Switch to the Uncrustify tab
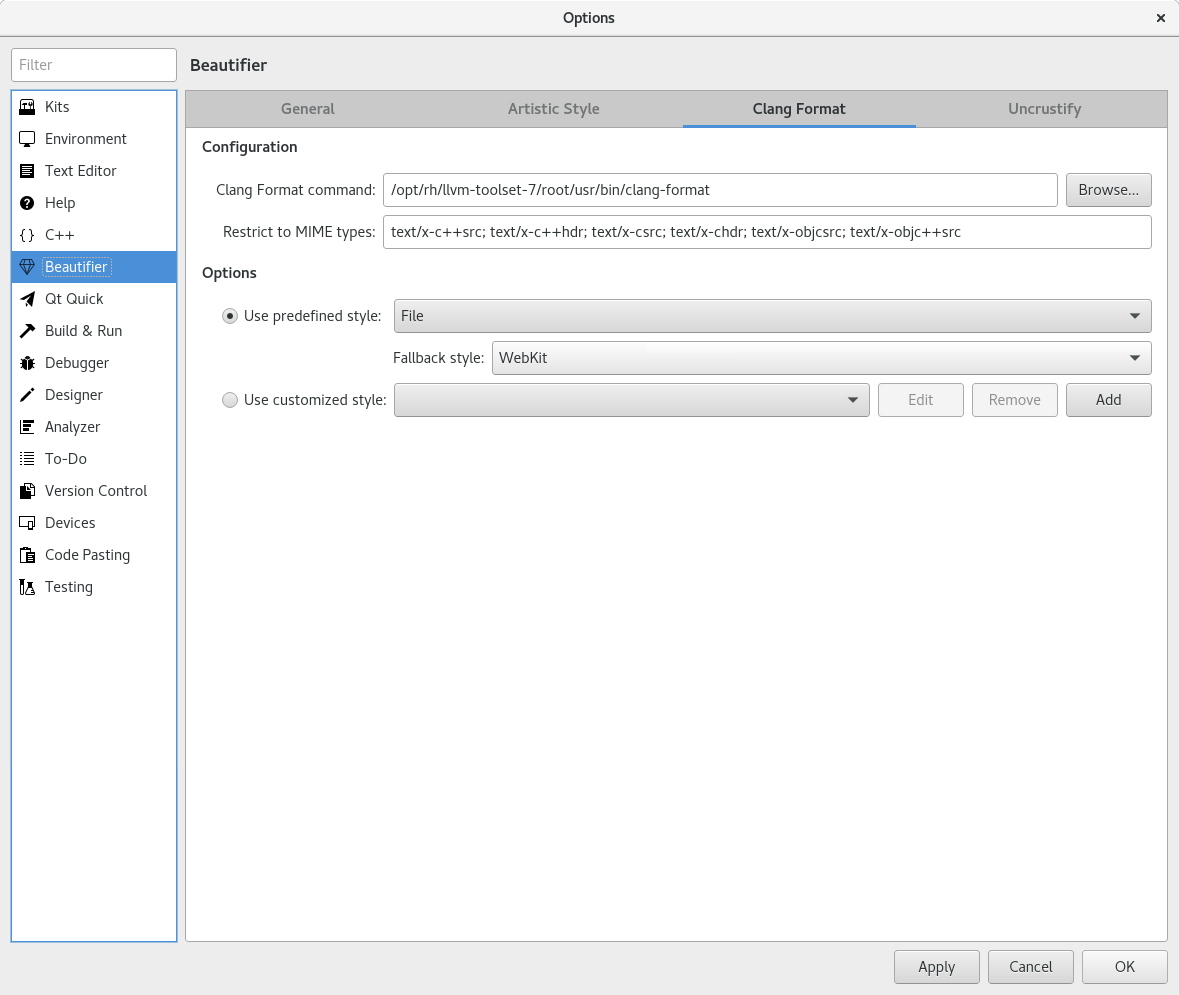The image size is (1179, 995). coord(1044,109)
